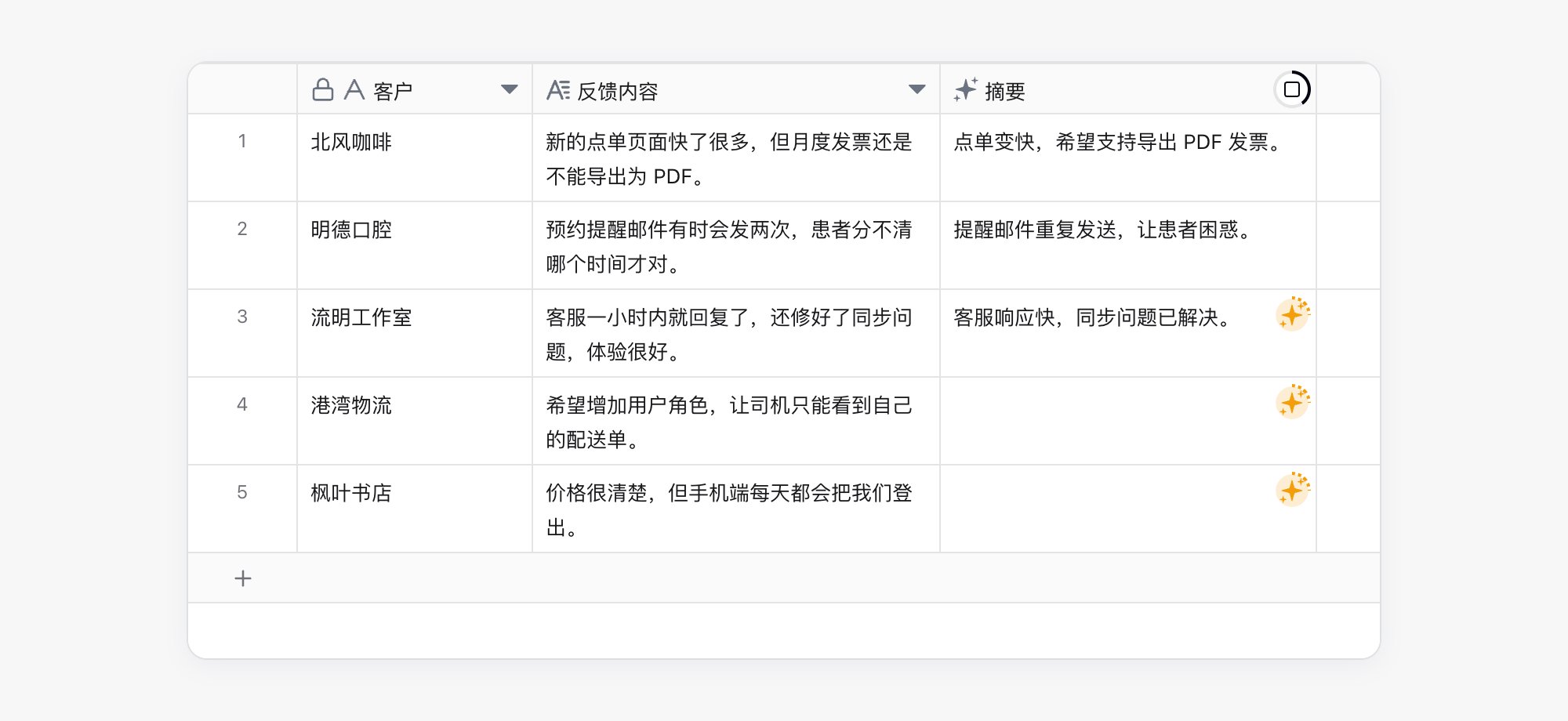Select feedback cell starting with 客服一小时内
Viewport: 1568px width, 721px height.
736,333
